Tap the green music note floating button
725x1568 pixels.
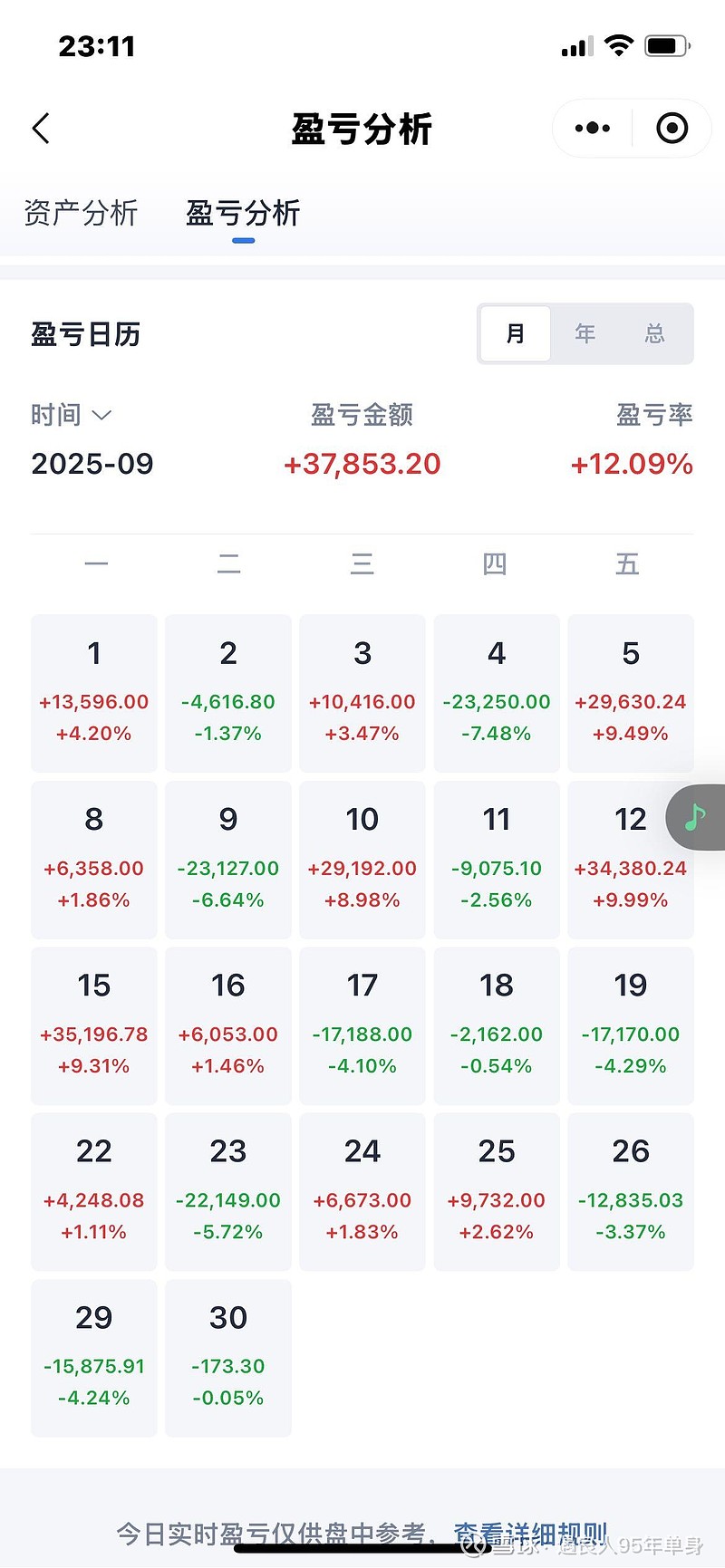(x=695, y=817)
